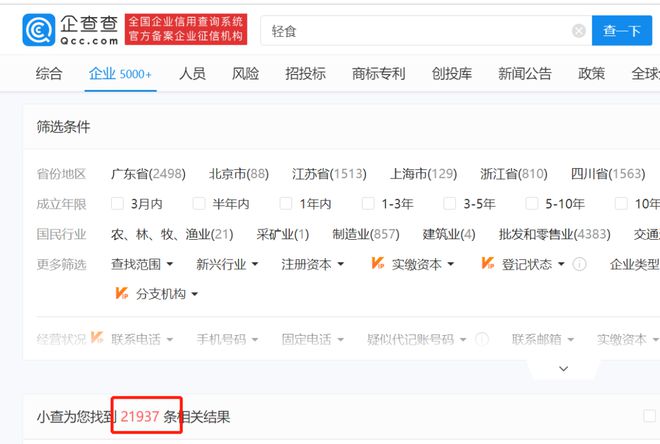Filter by 浙江省(810)
This screenshot has width=660, height=444.
coord(514,174)
